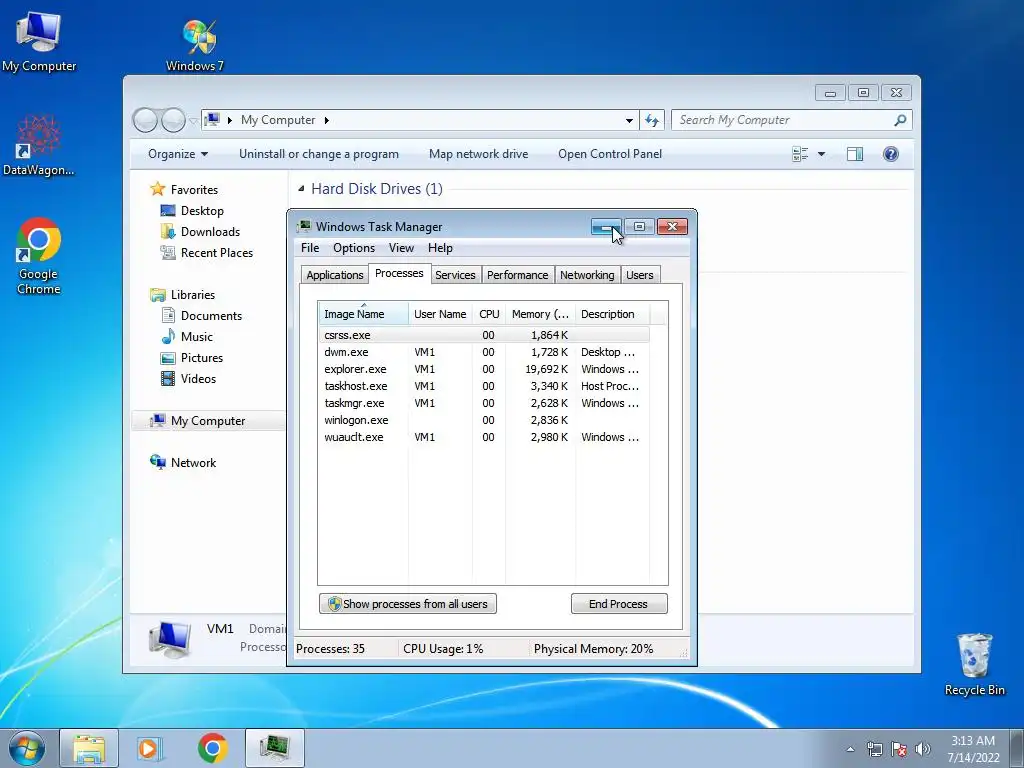The image size is (1024, 768).
Task: Select the dwm.exe process row
Action: (484, 353)
